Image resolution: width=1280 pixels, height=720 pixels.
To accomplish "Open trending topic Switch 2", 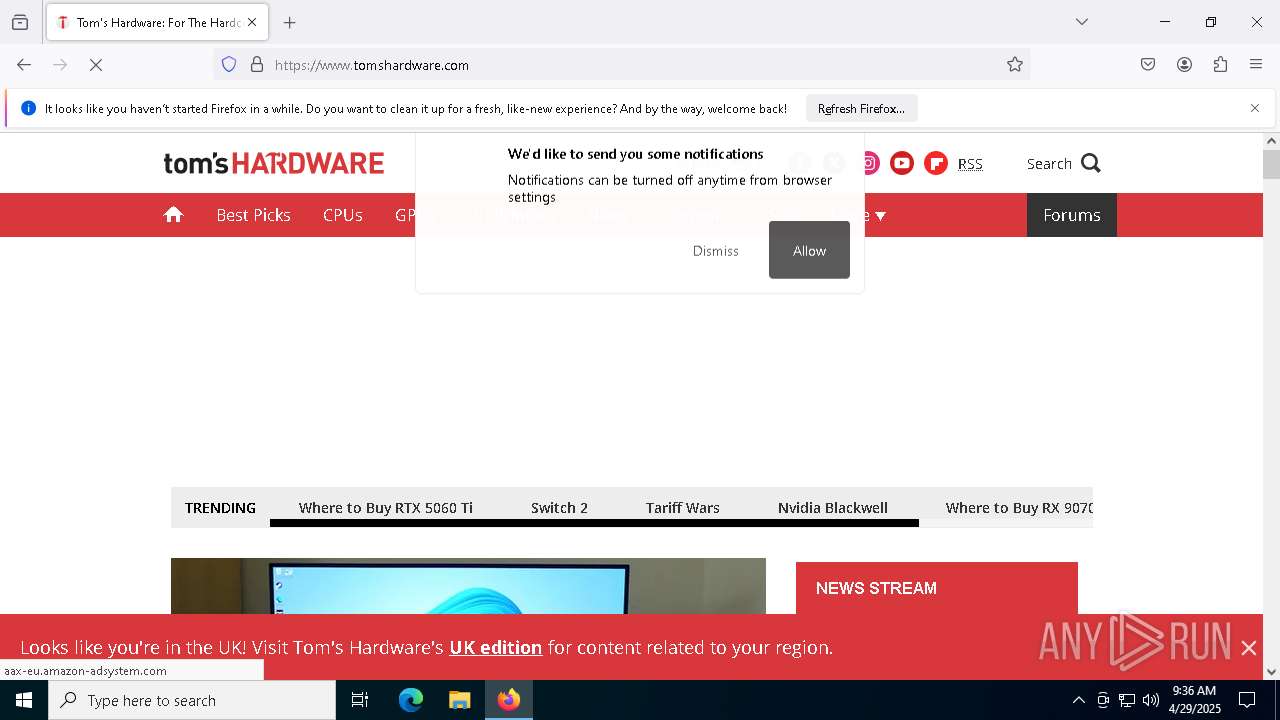I will coord(559,508).
